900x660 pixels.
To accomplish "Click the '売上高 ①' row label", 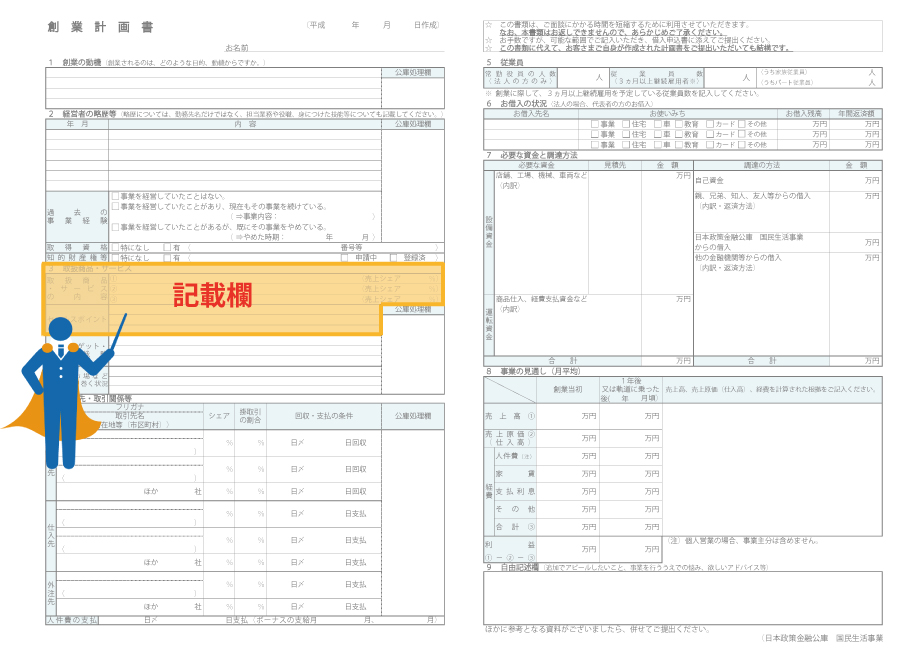I will pos(510,416).
